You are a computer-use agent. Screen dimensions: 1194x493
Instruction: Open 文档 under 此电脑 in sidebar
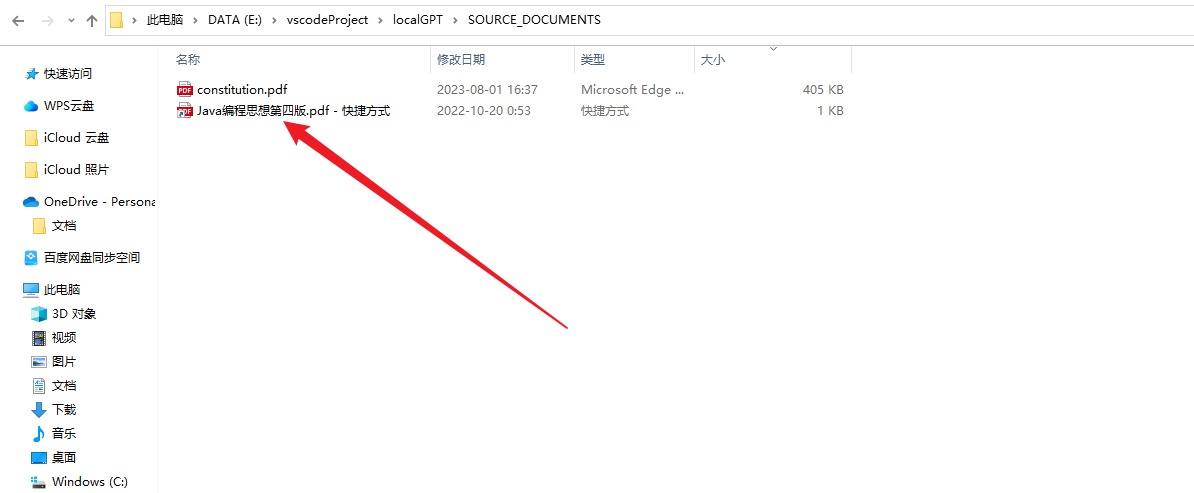pyautogui.click(x=64, y=386)
